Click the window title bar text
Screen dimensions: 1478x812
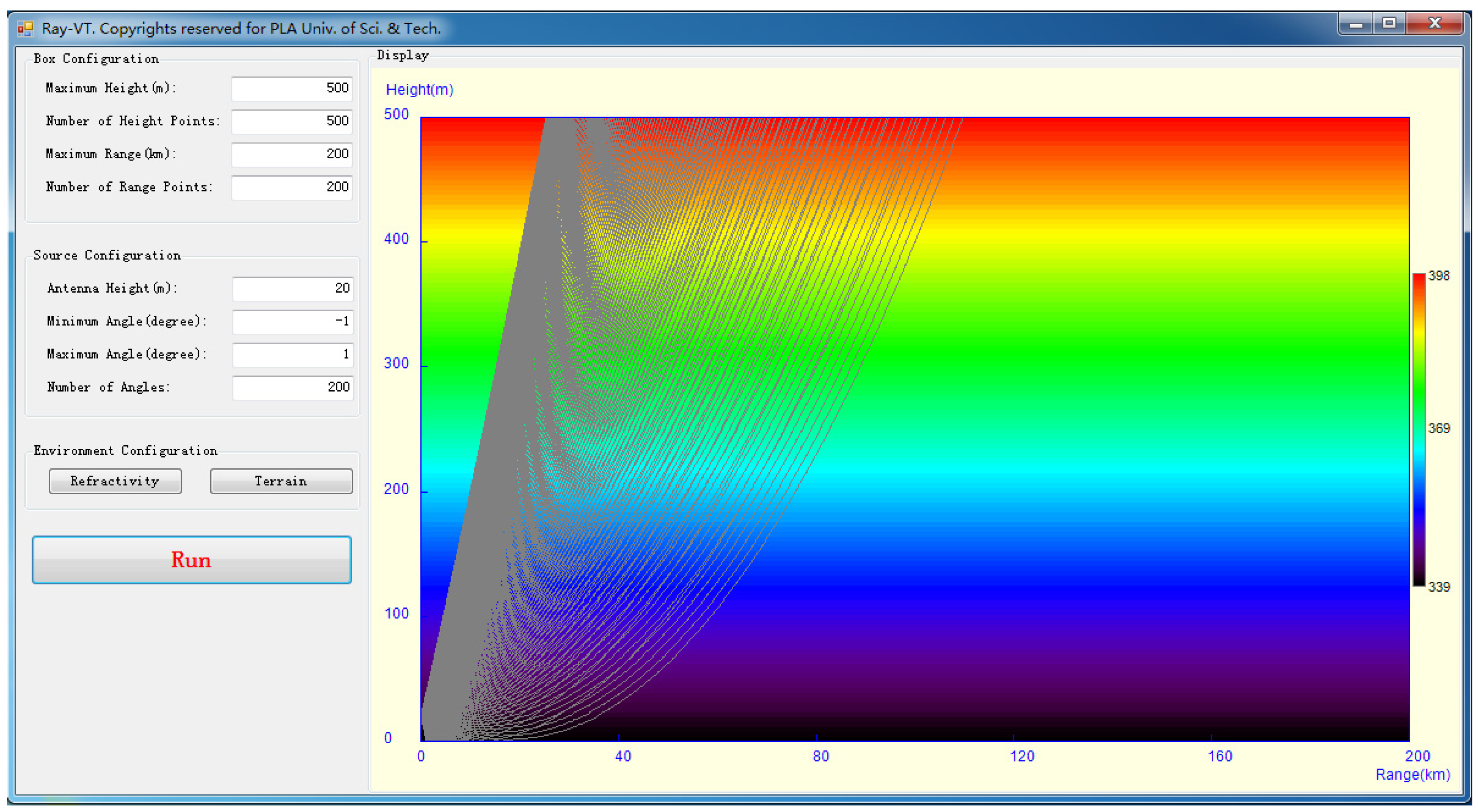point(241,28)
